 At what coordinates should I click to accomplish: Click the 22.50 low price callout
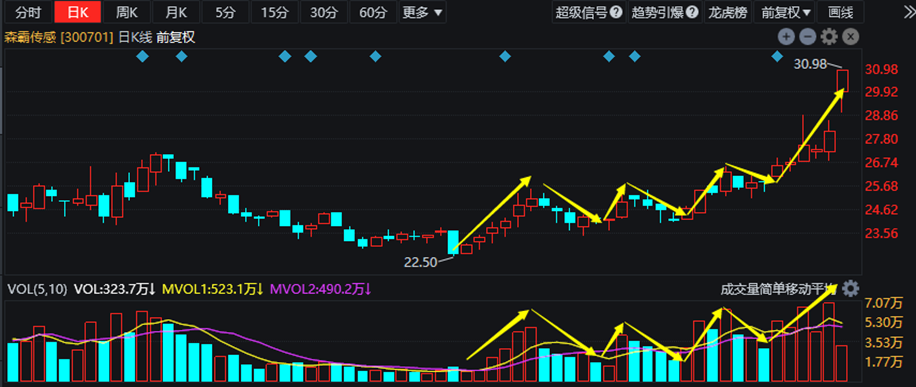pyautogui.click(x=421, y=262)
